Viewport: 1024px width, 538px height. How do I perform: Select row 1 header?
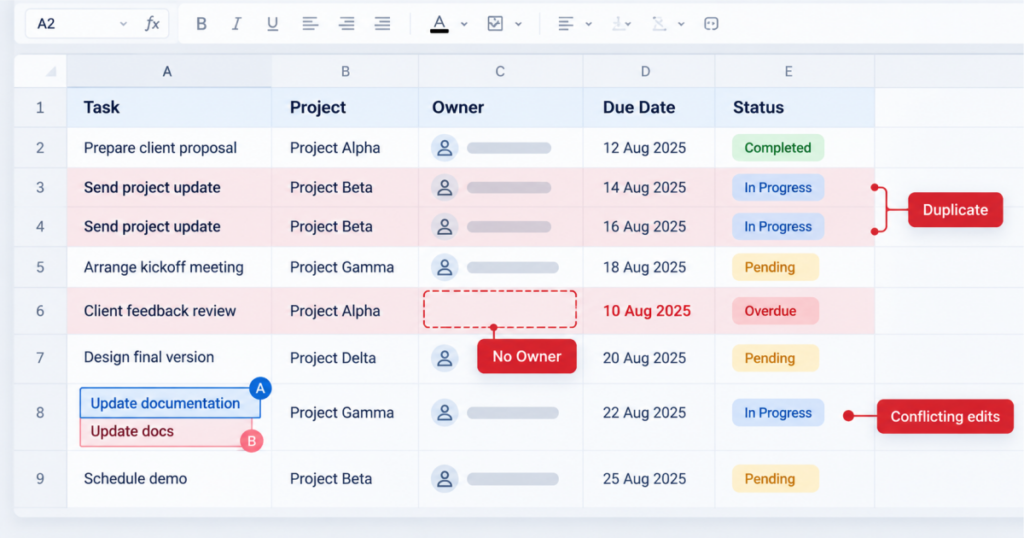(40, 107)
